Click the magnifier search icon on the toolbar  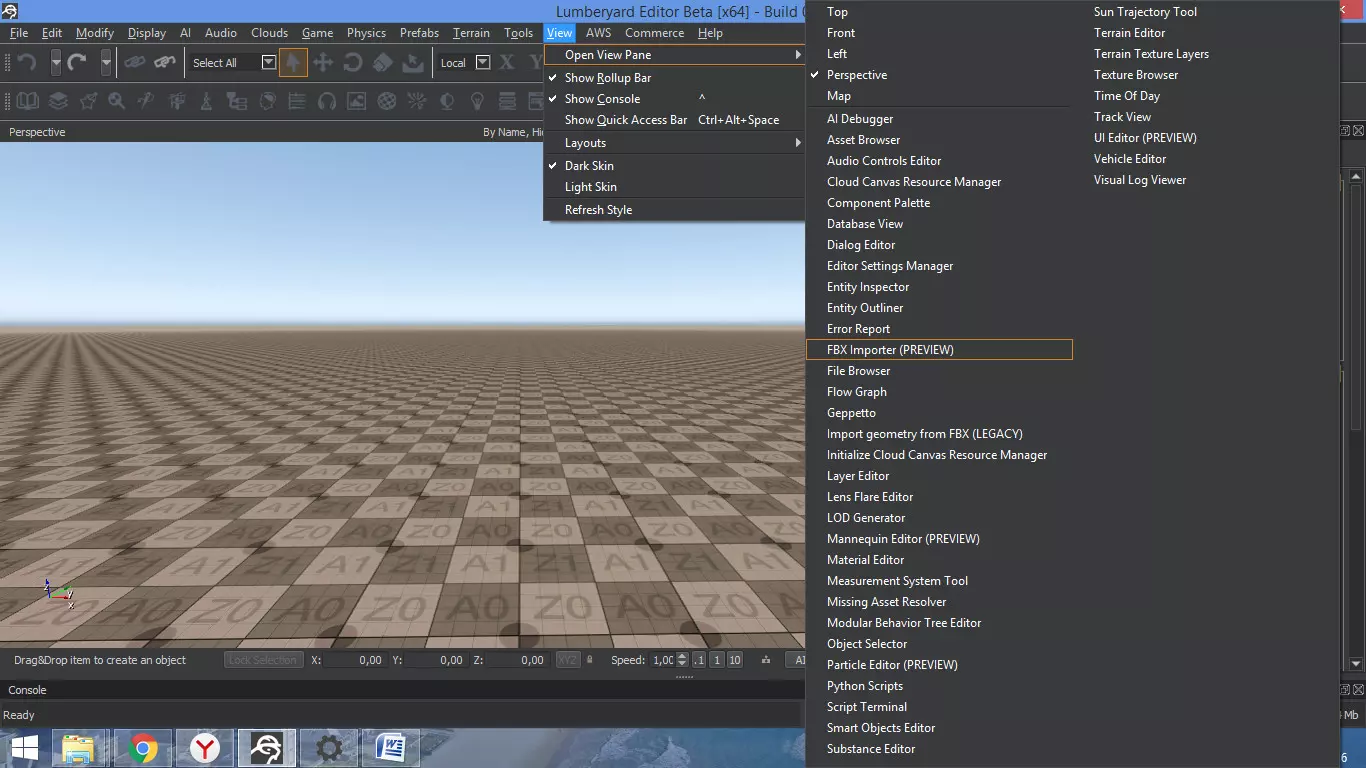point(117,100)
